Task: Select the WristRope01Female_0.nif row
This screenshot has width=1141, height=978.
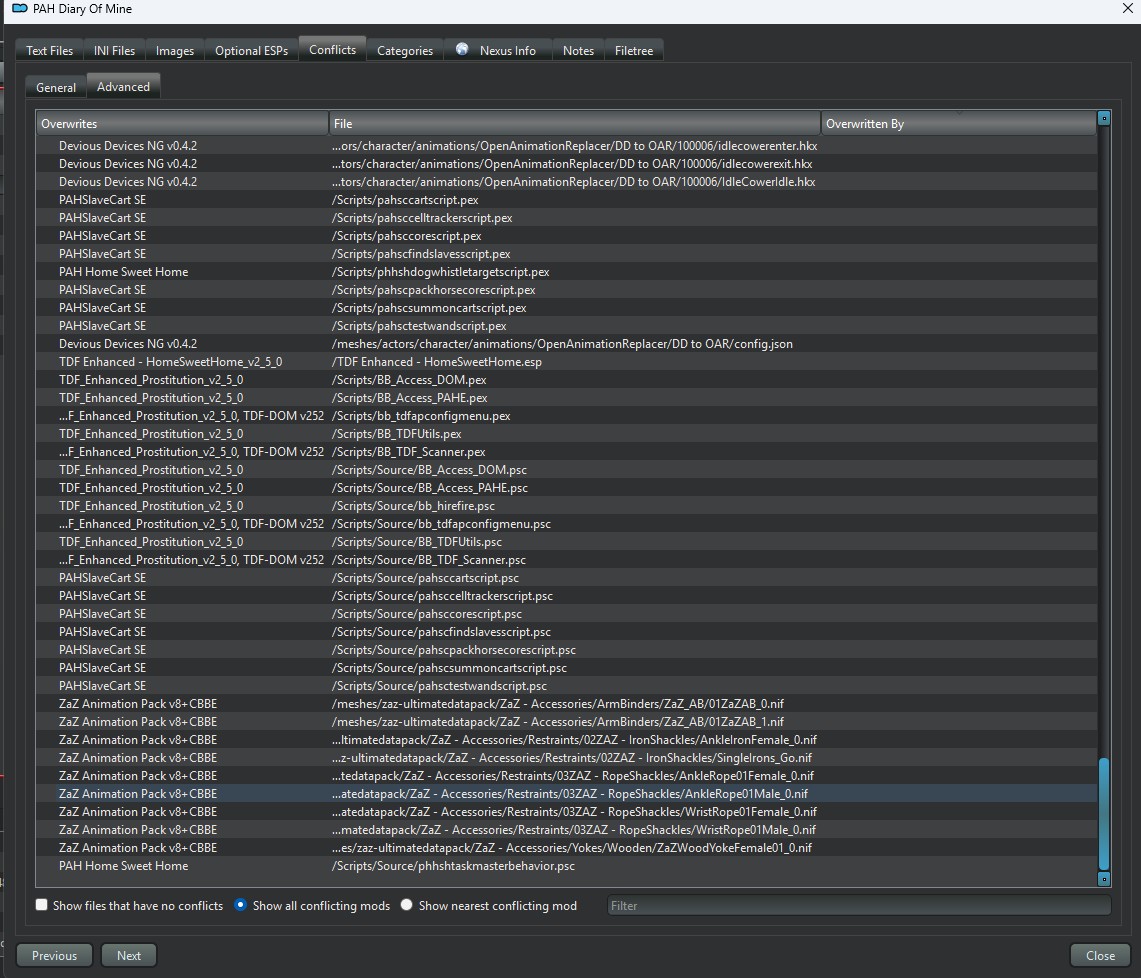Action: tap(567, 811)
